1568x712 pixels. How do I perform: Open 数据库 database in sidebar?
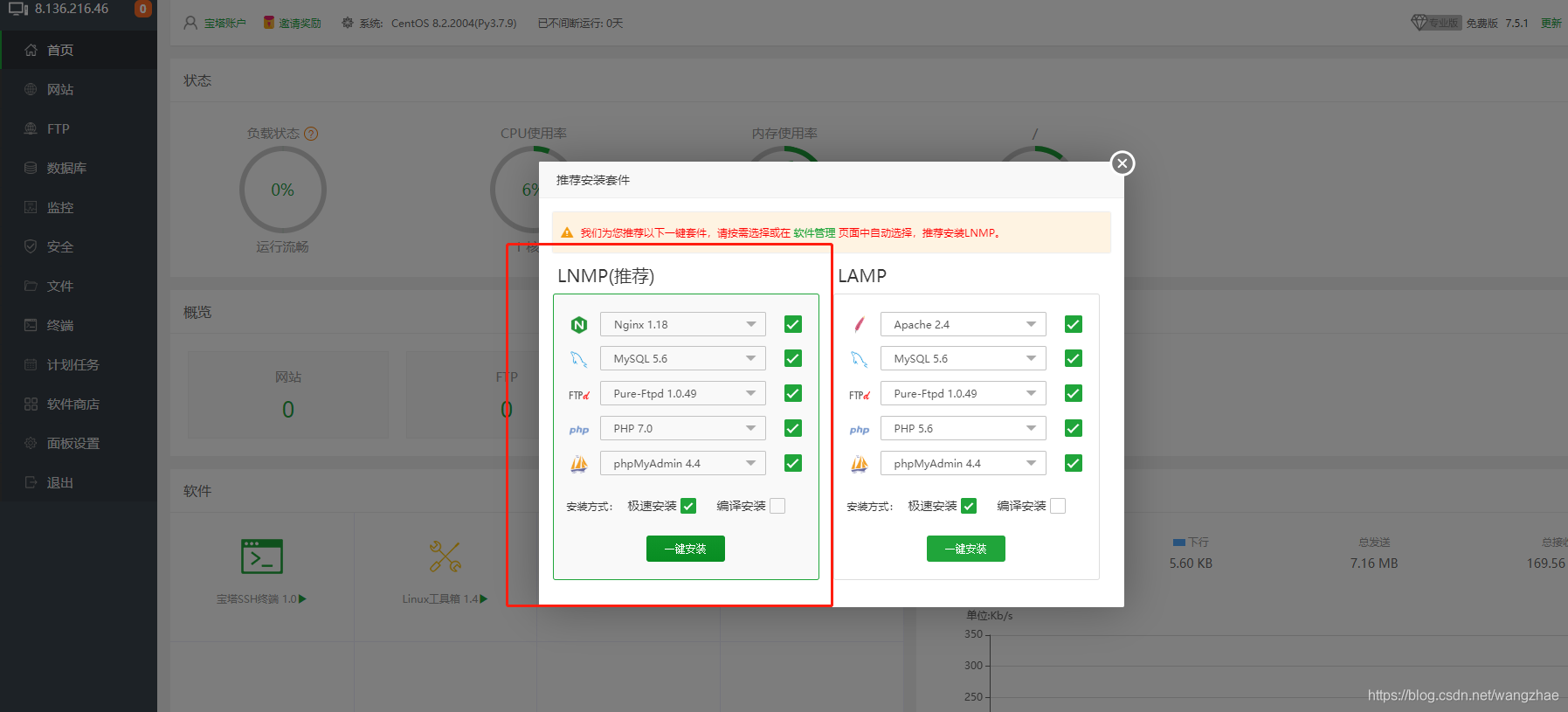(x=79, y=168)
